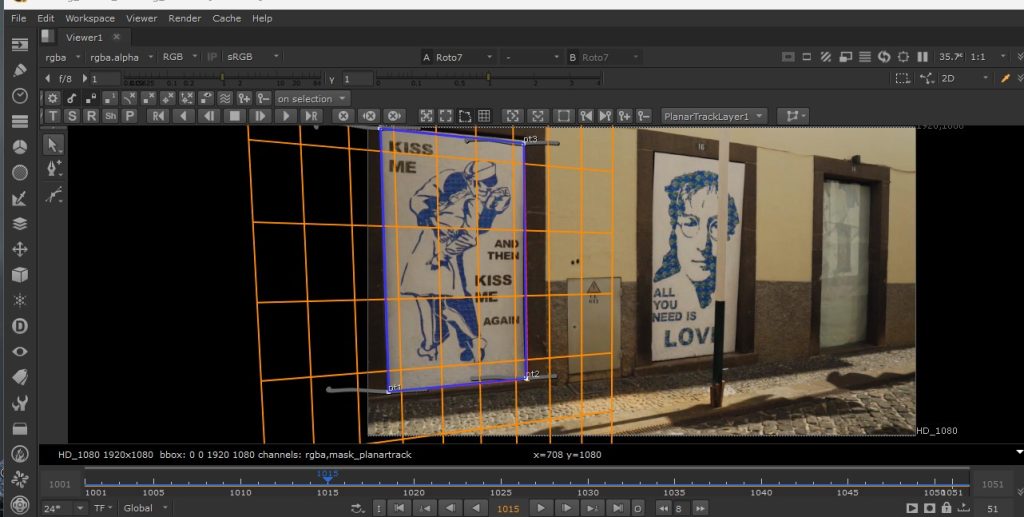Select the curve points tool in viewer sidebar
Viewport: 1024px width, 517px height.
(x=54, y=195)
